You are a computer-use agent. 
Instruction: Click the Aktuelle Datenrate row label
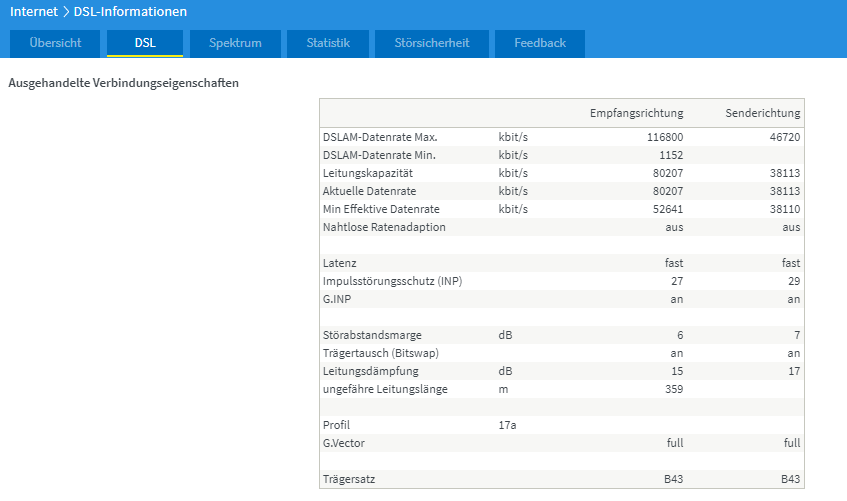(369, 191)
